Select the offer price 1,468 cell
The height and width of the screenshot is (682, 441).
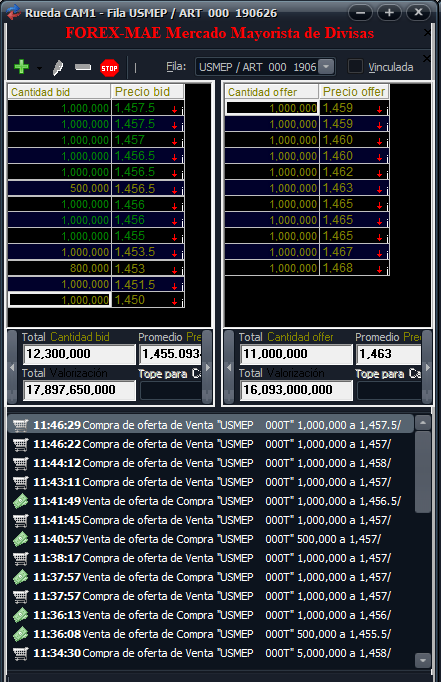click(x=354, y=268)
